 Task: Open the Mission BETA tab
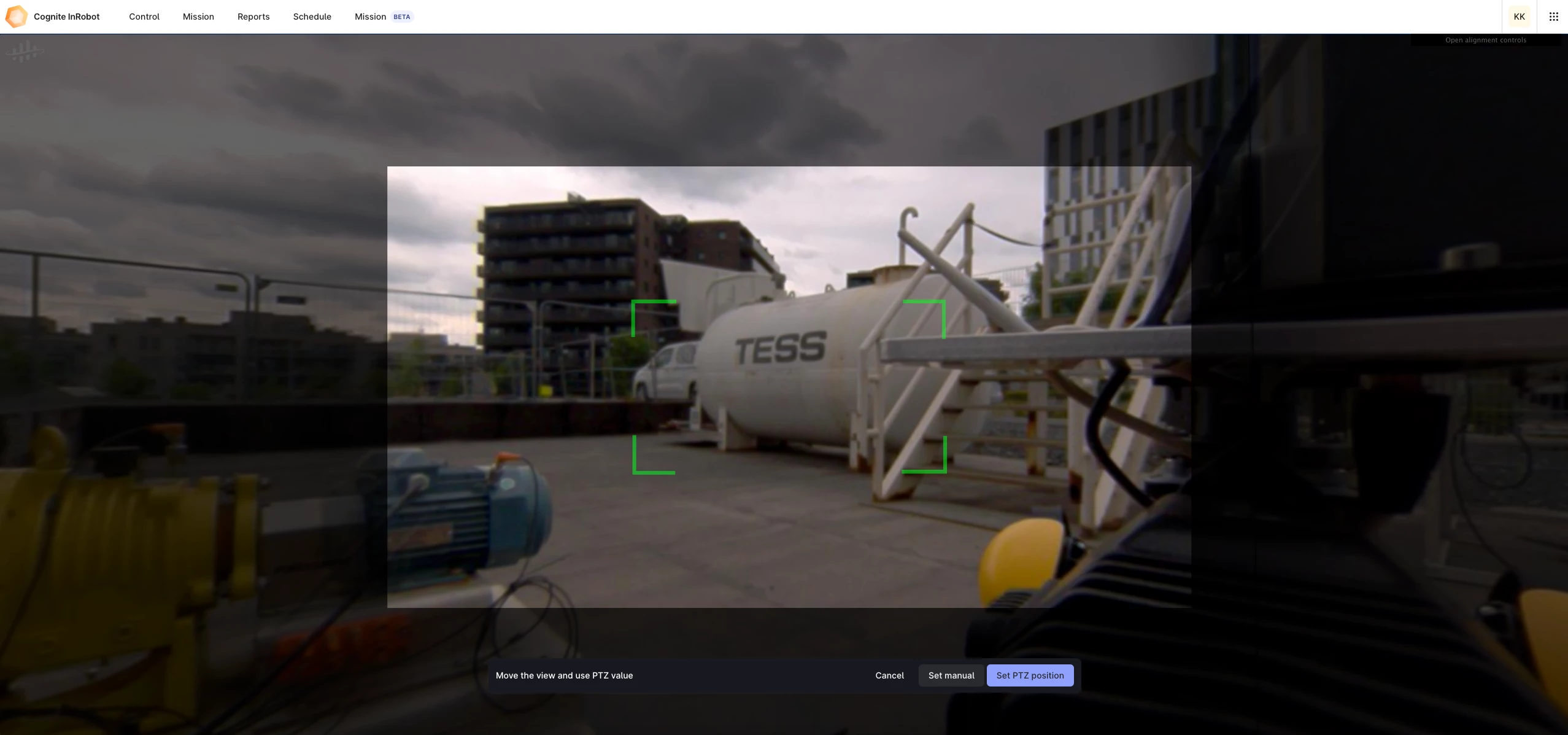(x=371, y=17)
